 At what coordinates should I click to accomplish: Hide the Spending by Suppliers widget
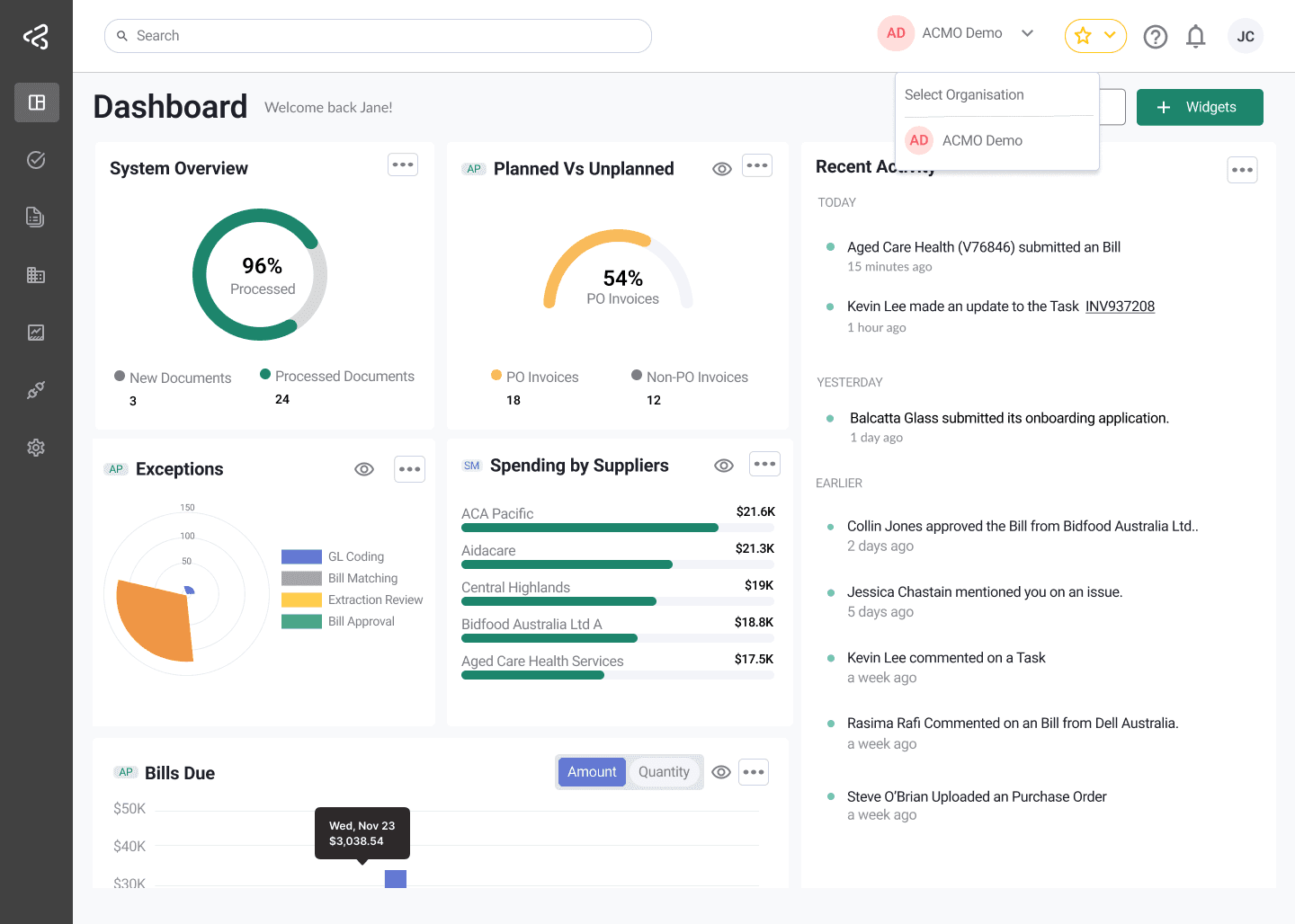[724, 465]
